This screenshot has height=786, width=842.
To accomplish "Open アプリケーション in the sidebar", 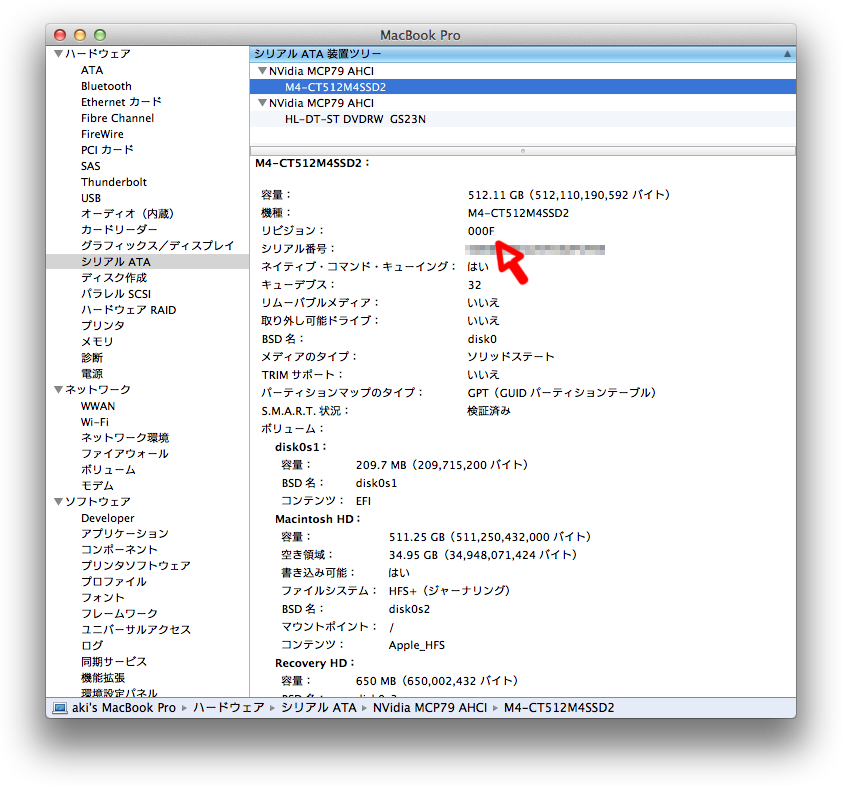I will [125, 534].
